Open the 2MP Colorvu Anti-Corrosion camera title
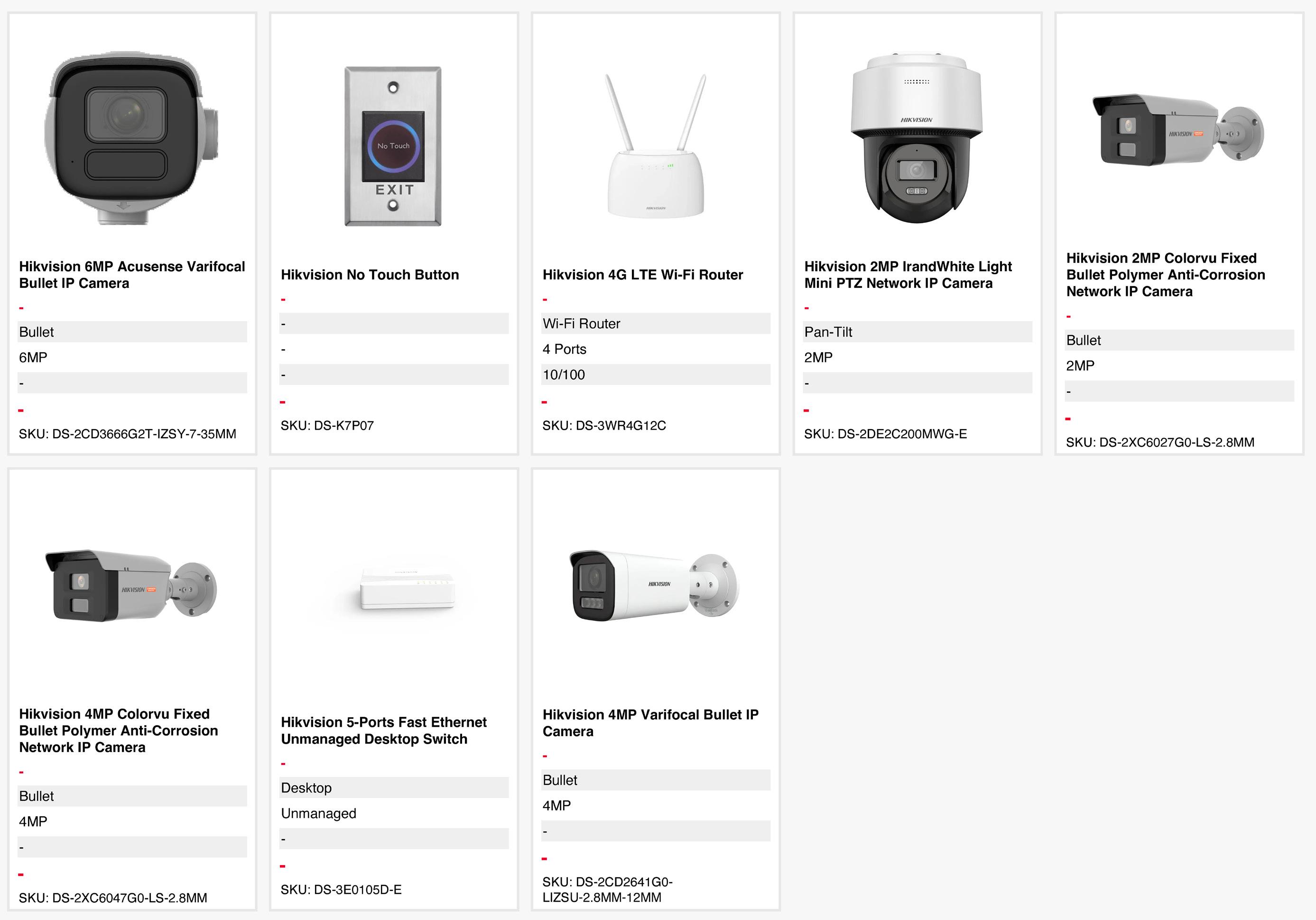 1166,275
